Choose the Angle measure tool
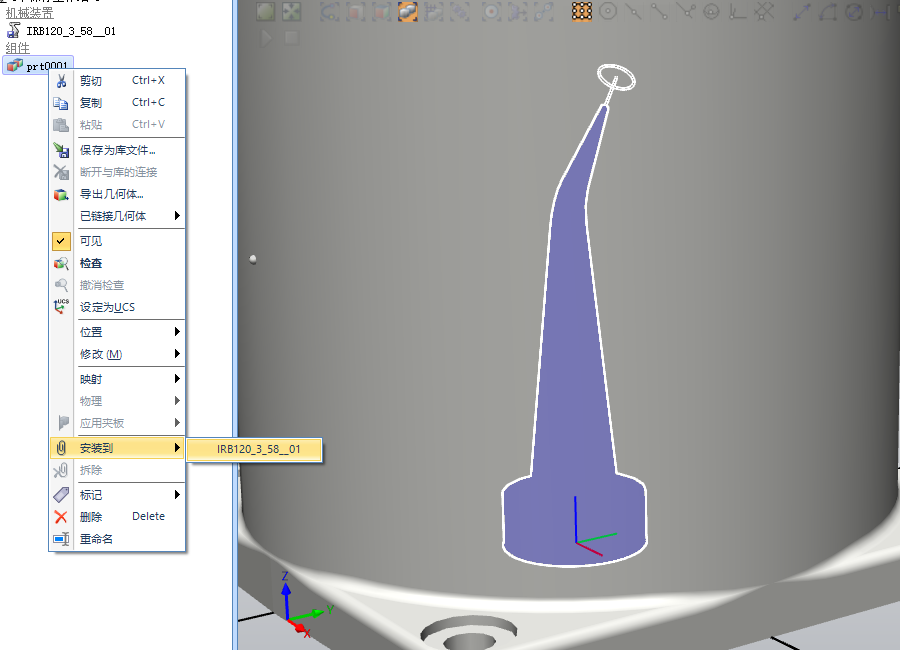Viewport: 900px width, 650px height. 828,11
